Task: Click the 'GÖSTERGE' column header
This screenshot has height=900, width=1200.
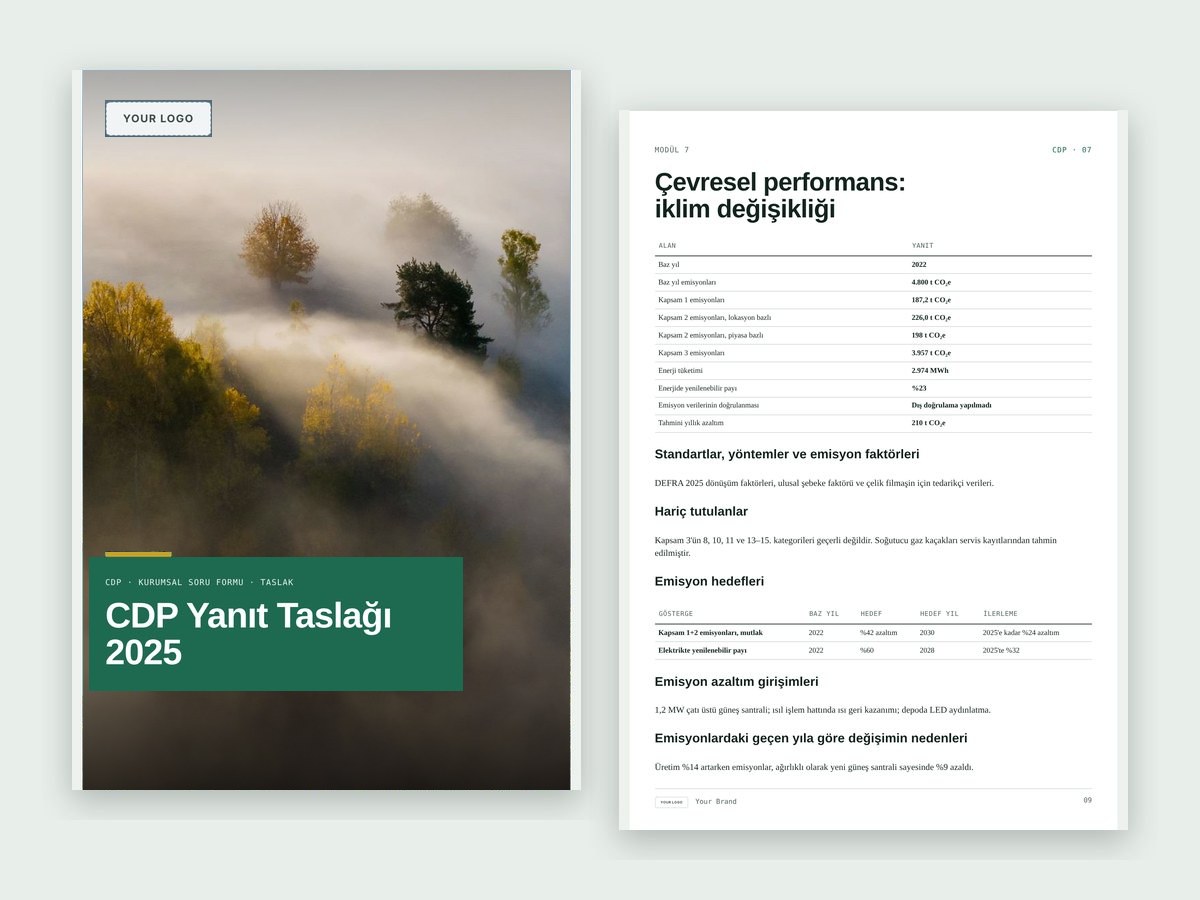Action: [x=675, y=613]
